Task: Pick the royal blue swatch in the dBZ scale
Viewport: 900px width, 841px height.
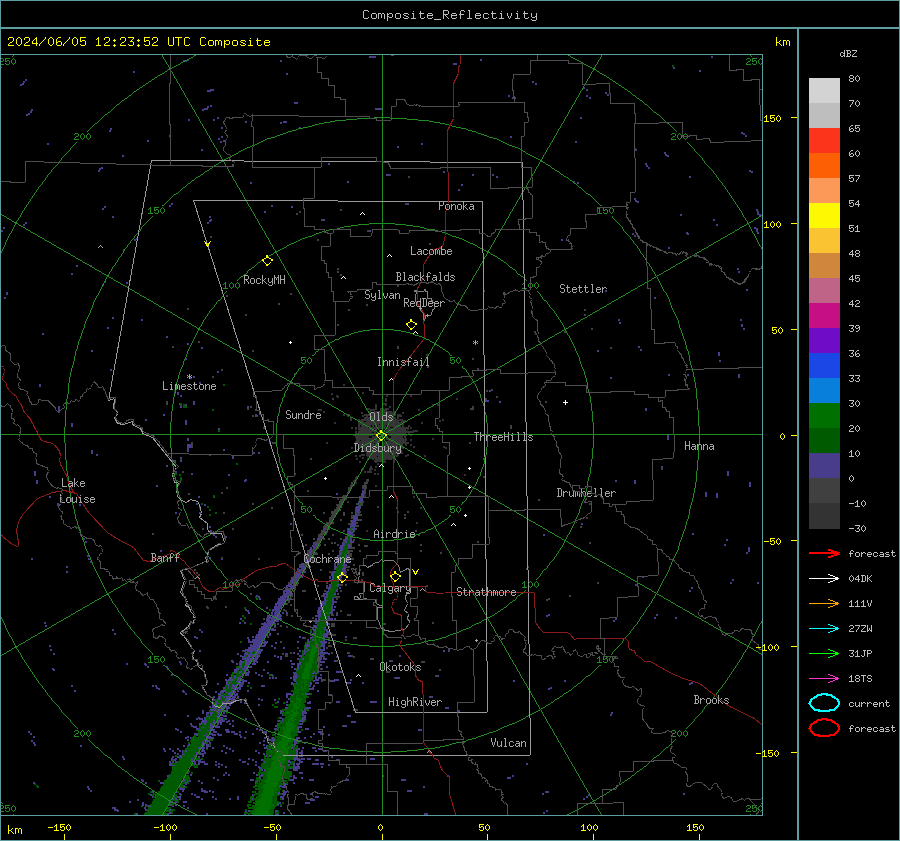Action: click(824, 366)
